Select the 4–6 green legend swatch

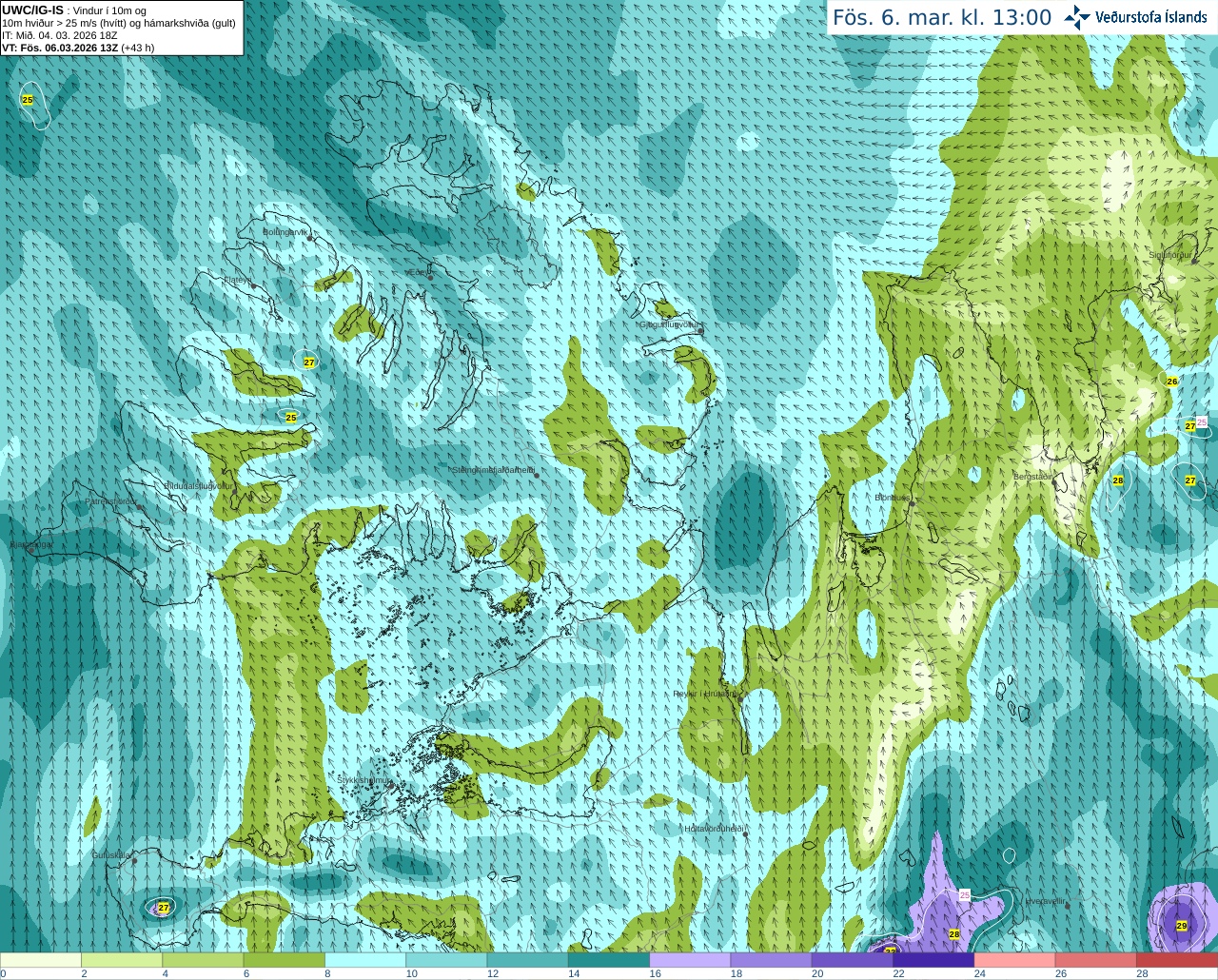coord(203,960)
